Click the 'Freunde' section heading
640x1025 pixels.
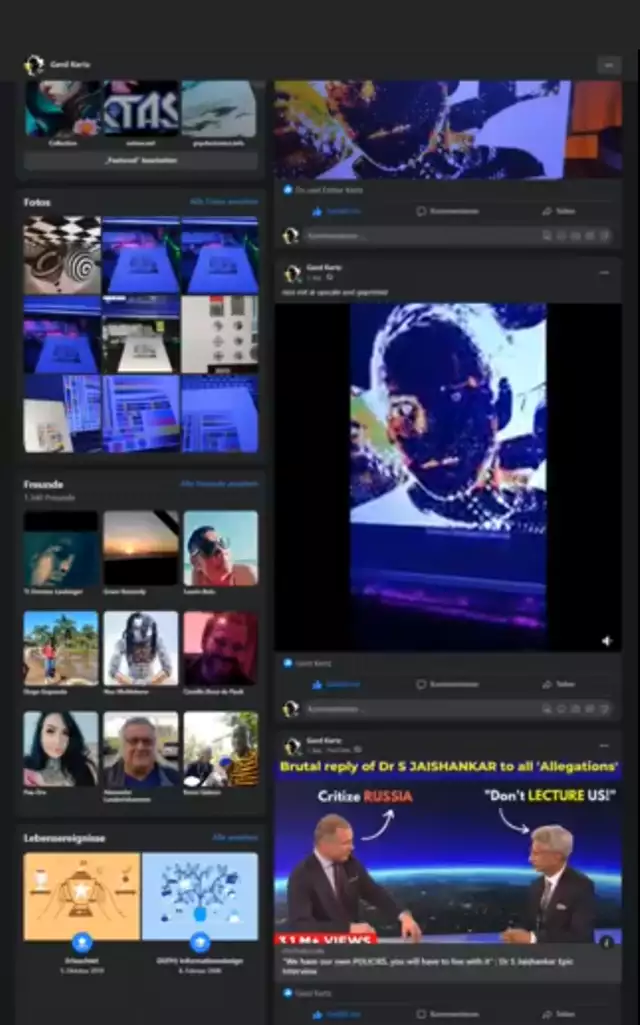coord(43,484)
